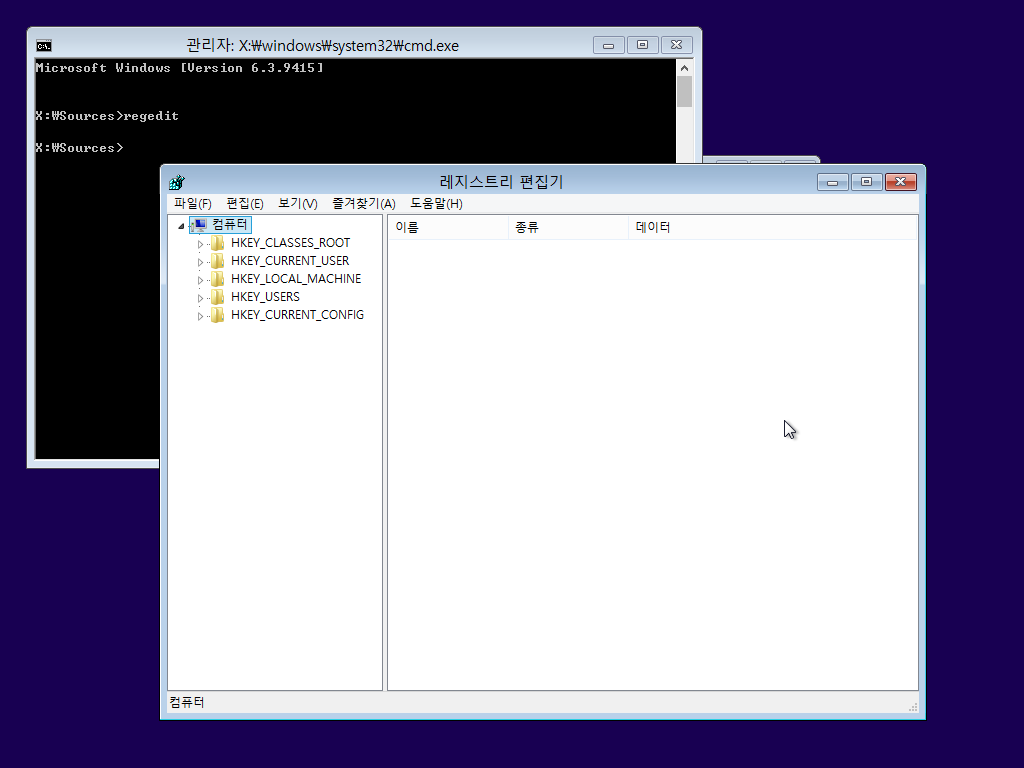Viewport: 1024px width, 768px height.
Task: Maximize the Registry Editor window
Action: click(x=867, y=182)
